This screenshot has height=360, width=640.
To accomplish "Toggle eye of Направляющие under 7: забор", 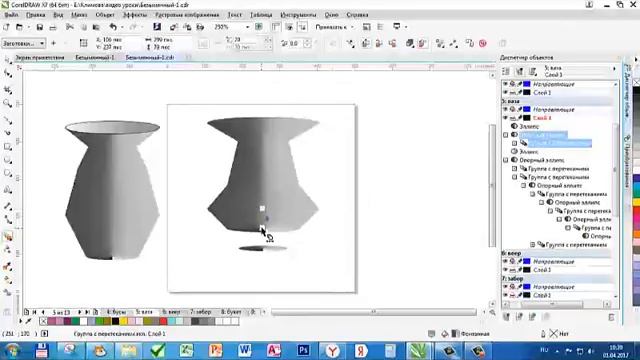I will click(506, 287).
